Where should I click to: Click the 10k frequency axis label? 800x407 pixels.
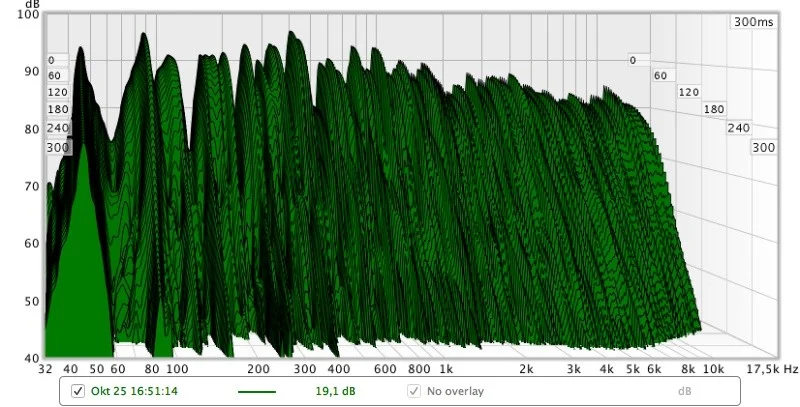coord(713,369)
